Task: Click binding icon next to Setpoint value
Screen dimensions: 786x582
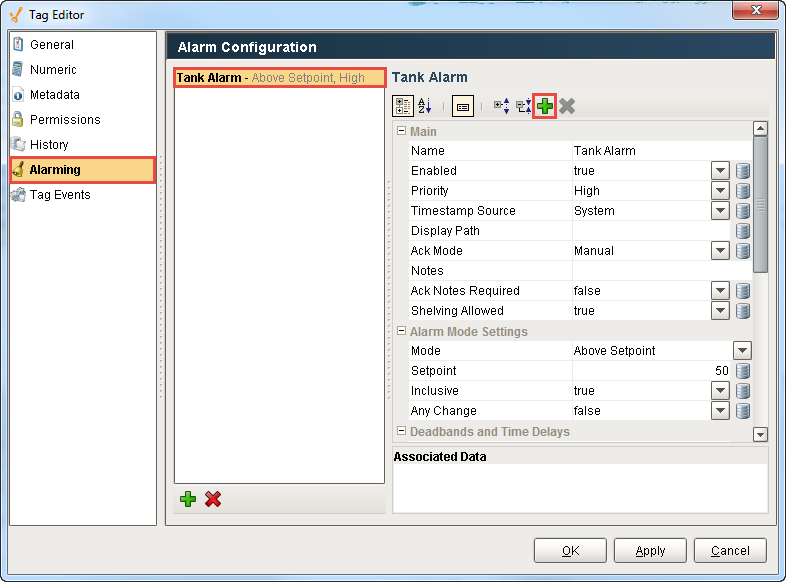Action: point(742,371)
